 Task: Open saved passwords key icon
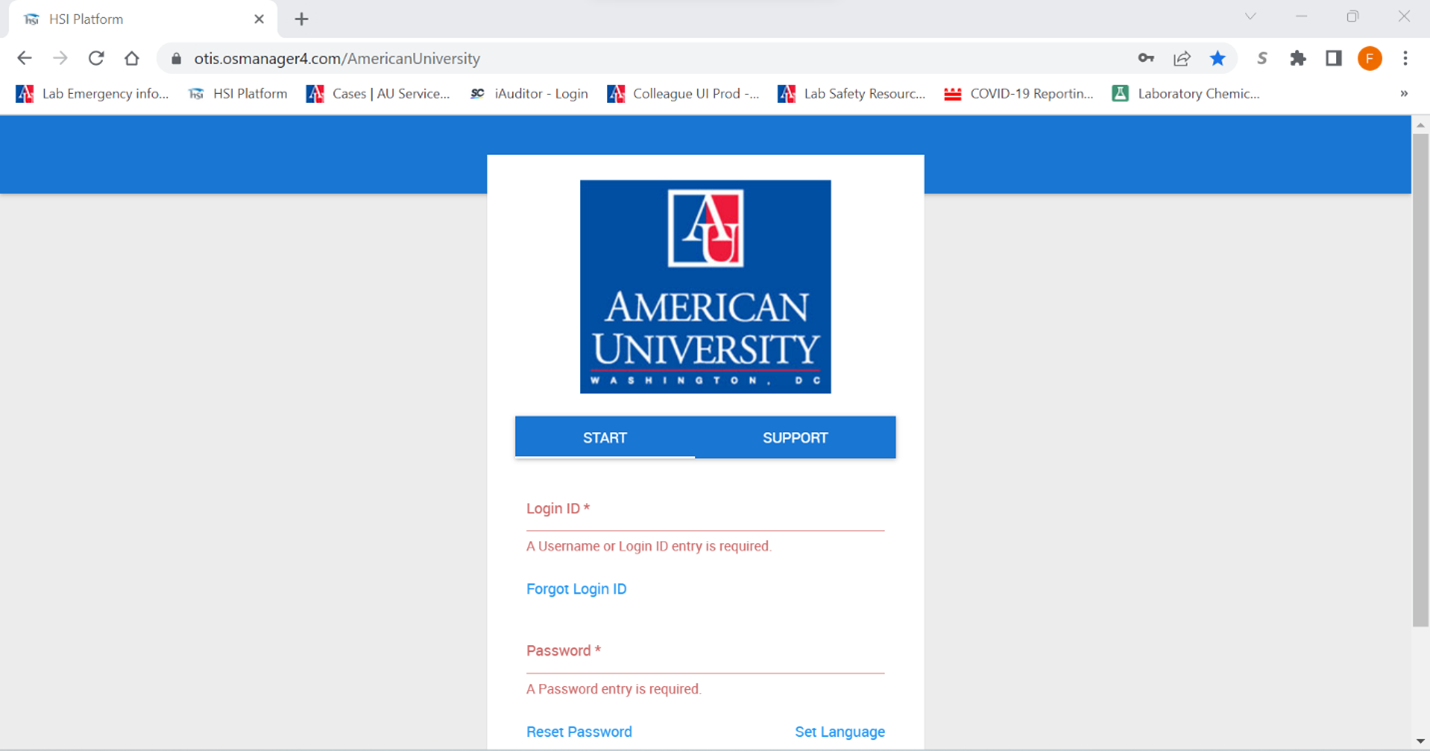[x=1146, y=58]
